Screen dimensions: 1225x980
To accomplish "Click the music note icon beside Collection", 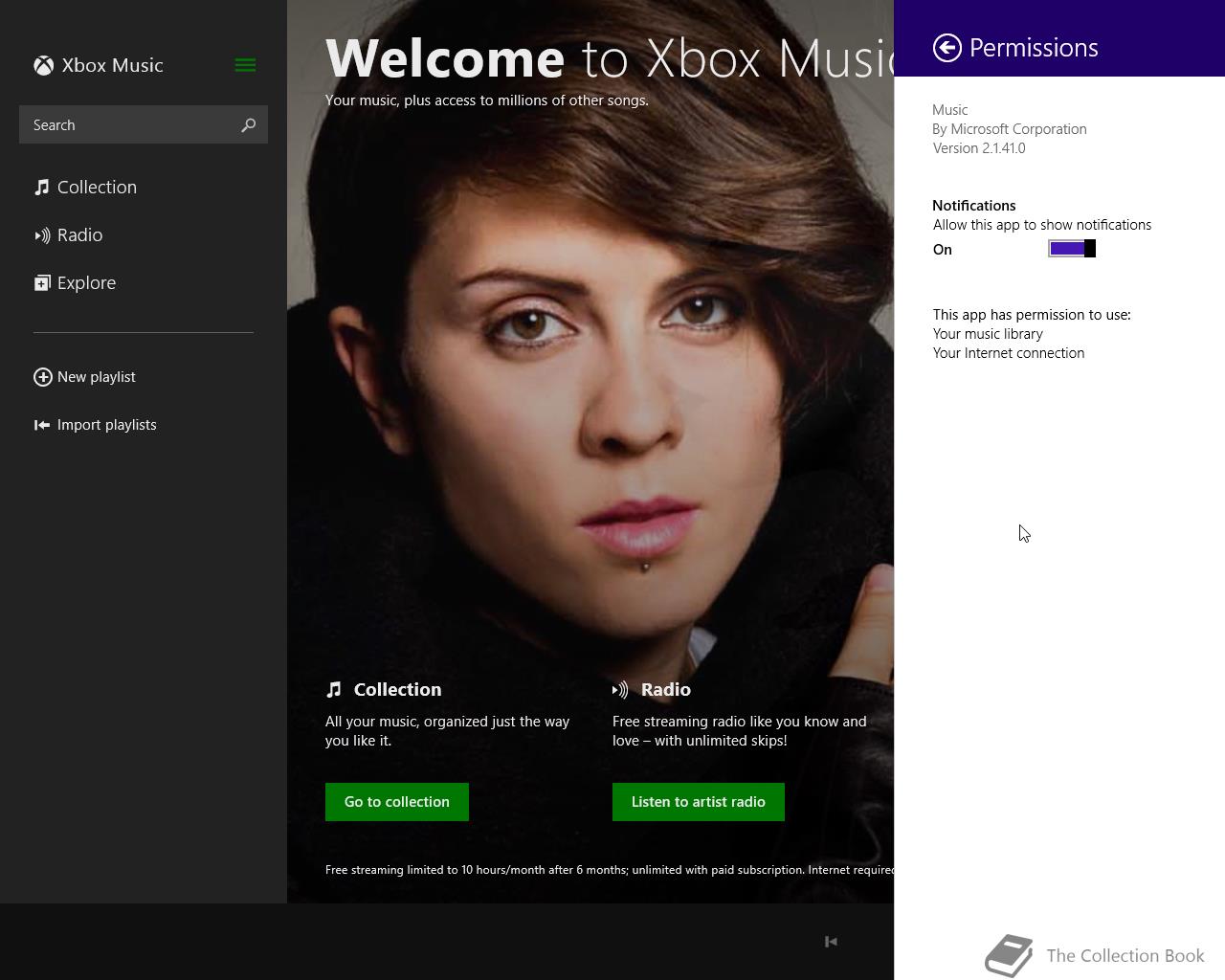I will point(42,187).
